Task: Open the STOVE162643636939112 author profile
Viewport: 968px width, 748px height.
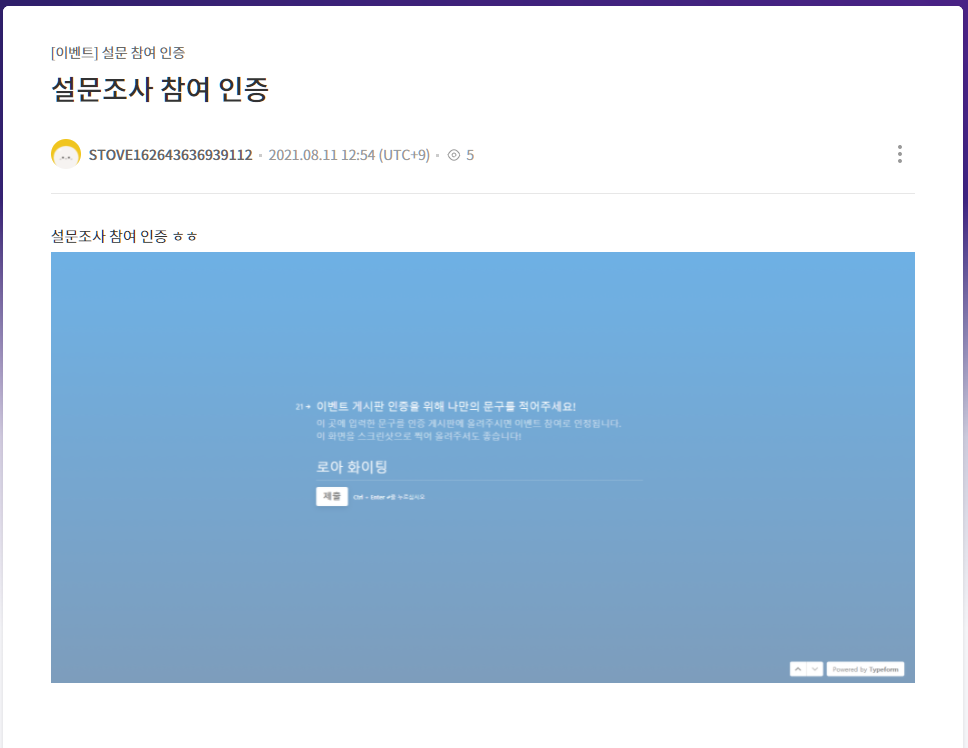Action: click(x=170, y=155)
